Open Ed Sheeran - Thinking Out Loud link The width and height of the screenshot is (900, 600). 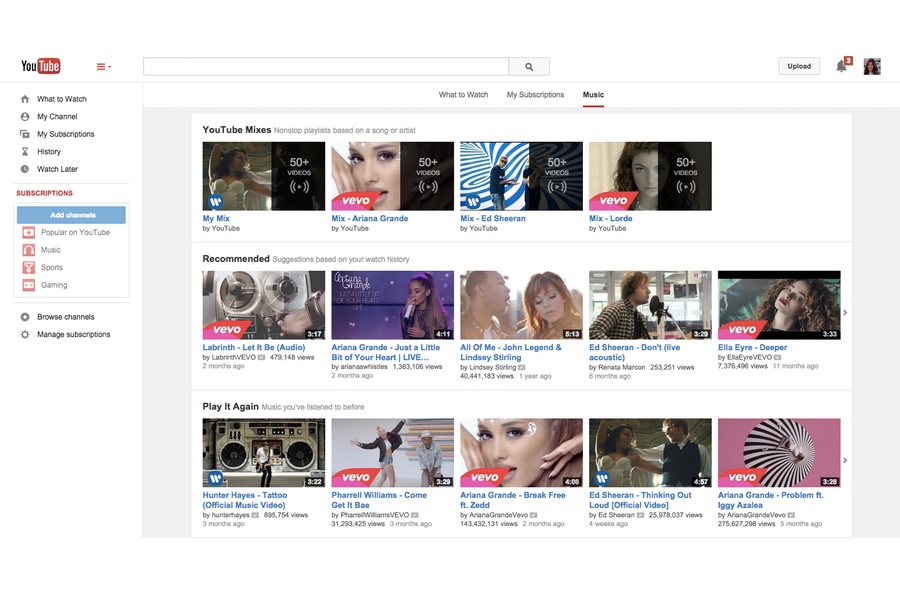pos(640,500)
